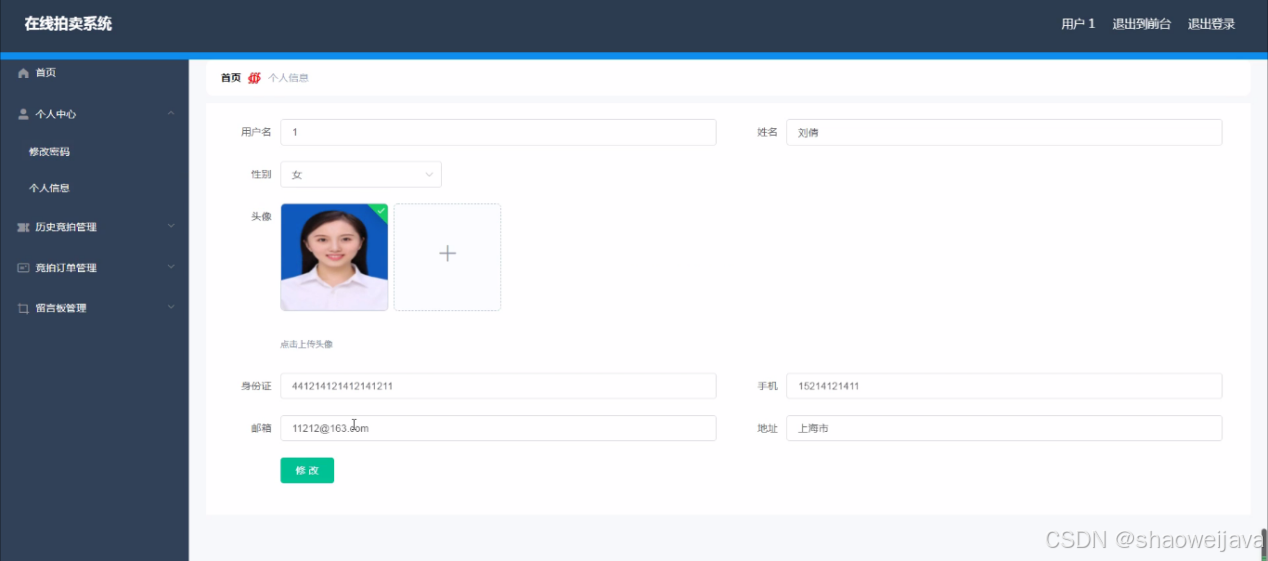The height and width of the screenshot is (561, 1268).
Task: Click the 姓名 field containing 刘倩
Action: (x=1004, y=132)
